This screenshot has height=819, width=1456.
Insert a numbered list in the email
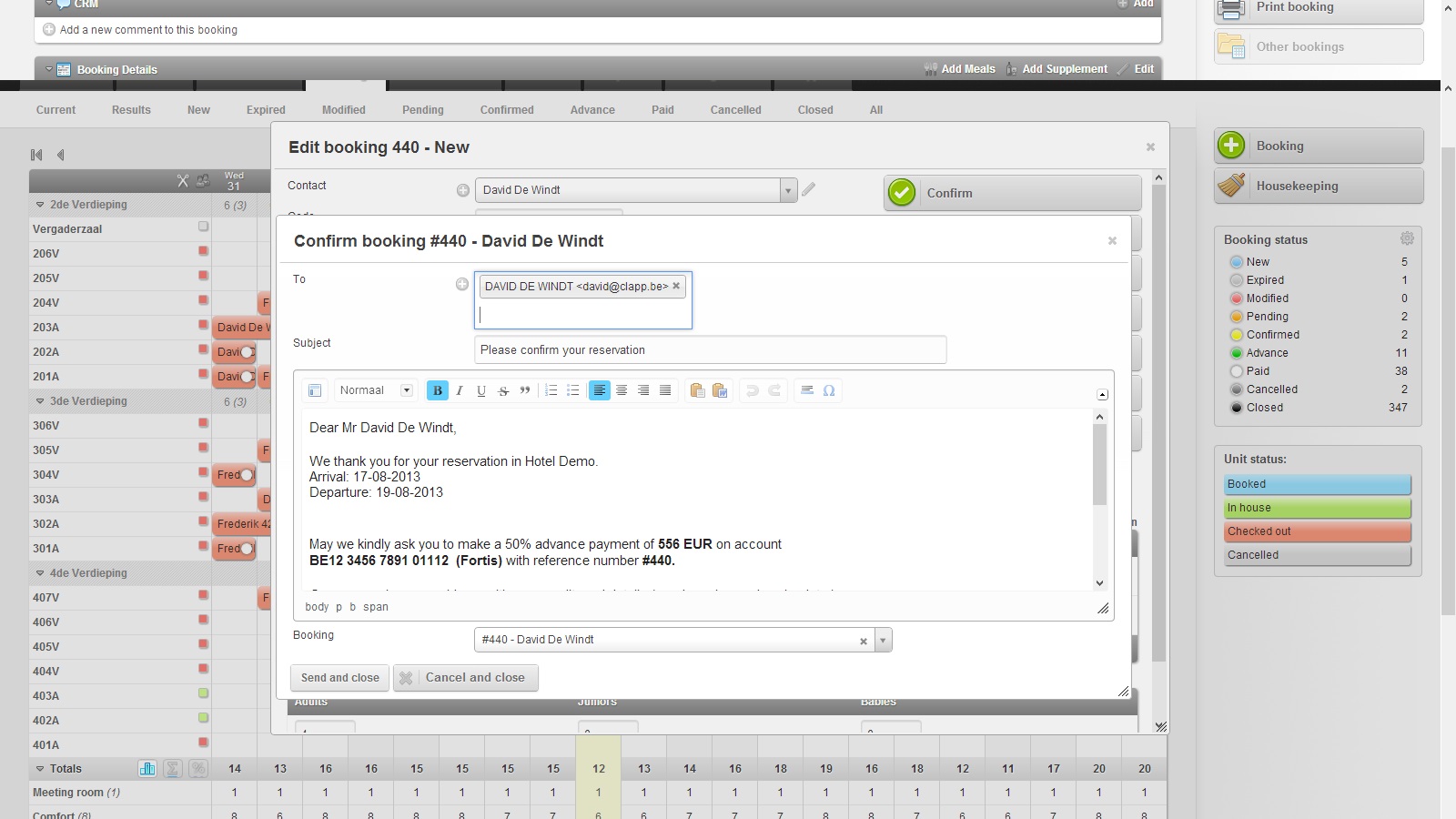tap(551, 390)
